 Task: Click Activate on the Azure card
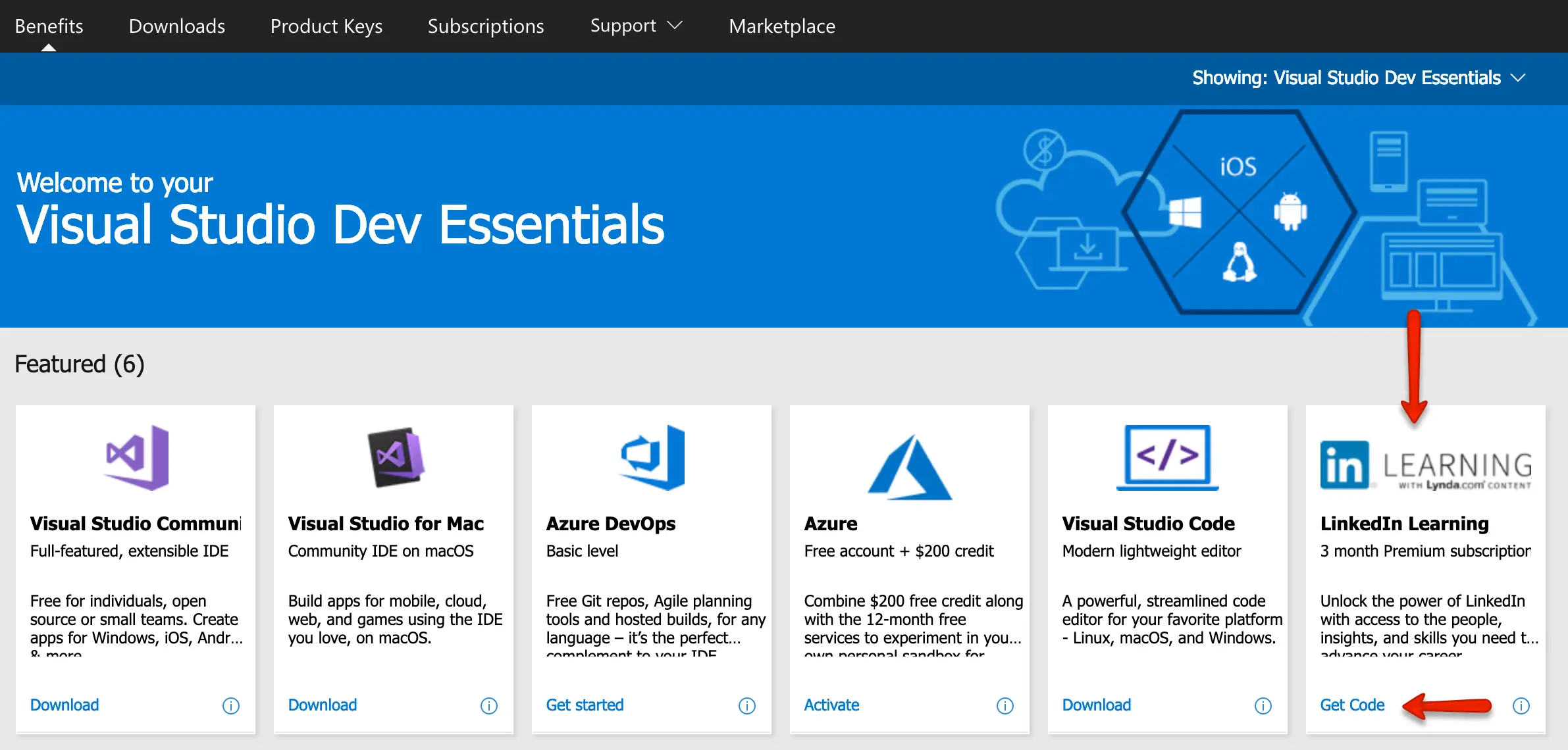point(831,705)
